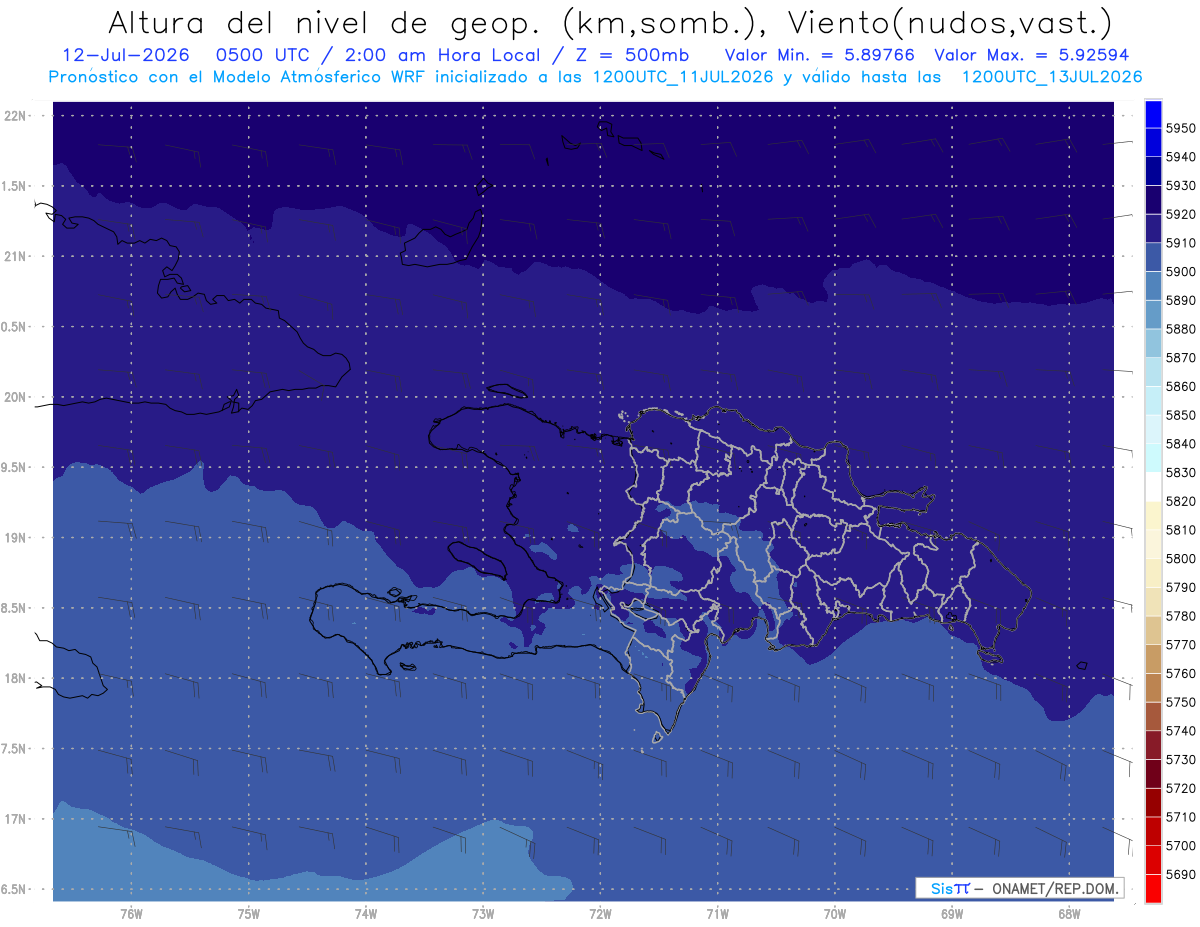Viewport: 1200px width, 927px height.
Task: Click legend value 5740
Action: coord(1180,730)
